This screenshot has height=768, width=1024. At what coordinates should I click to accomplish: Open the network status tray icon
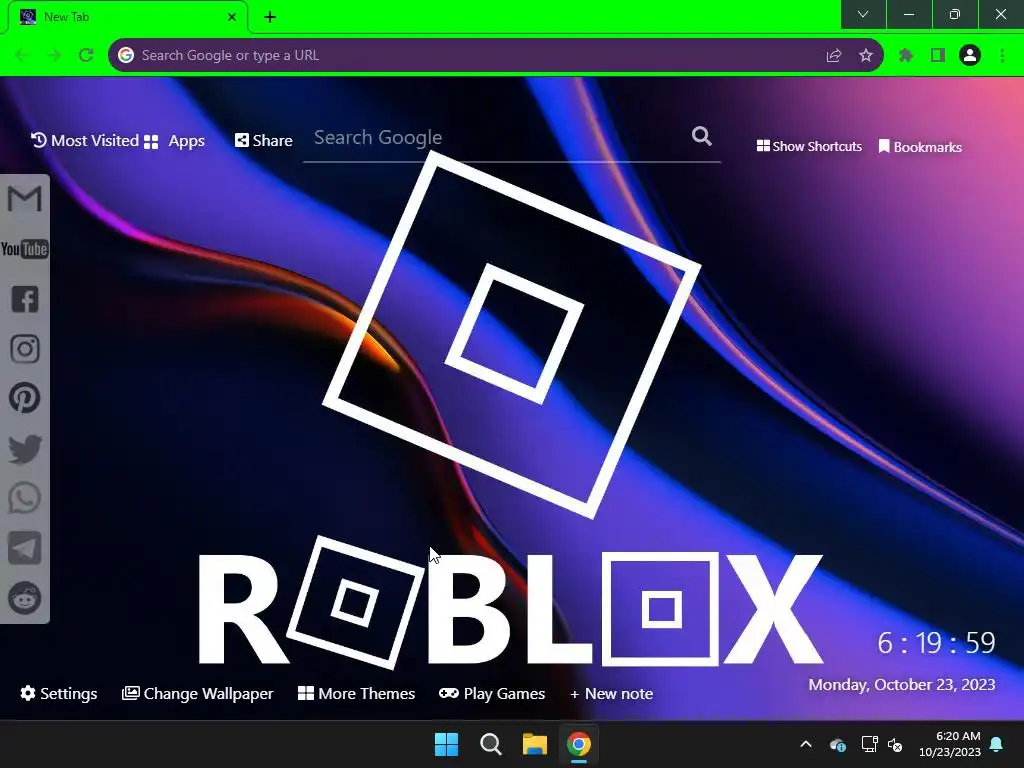coord(869,744)
